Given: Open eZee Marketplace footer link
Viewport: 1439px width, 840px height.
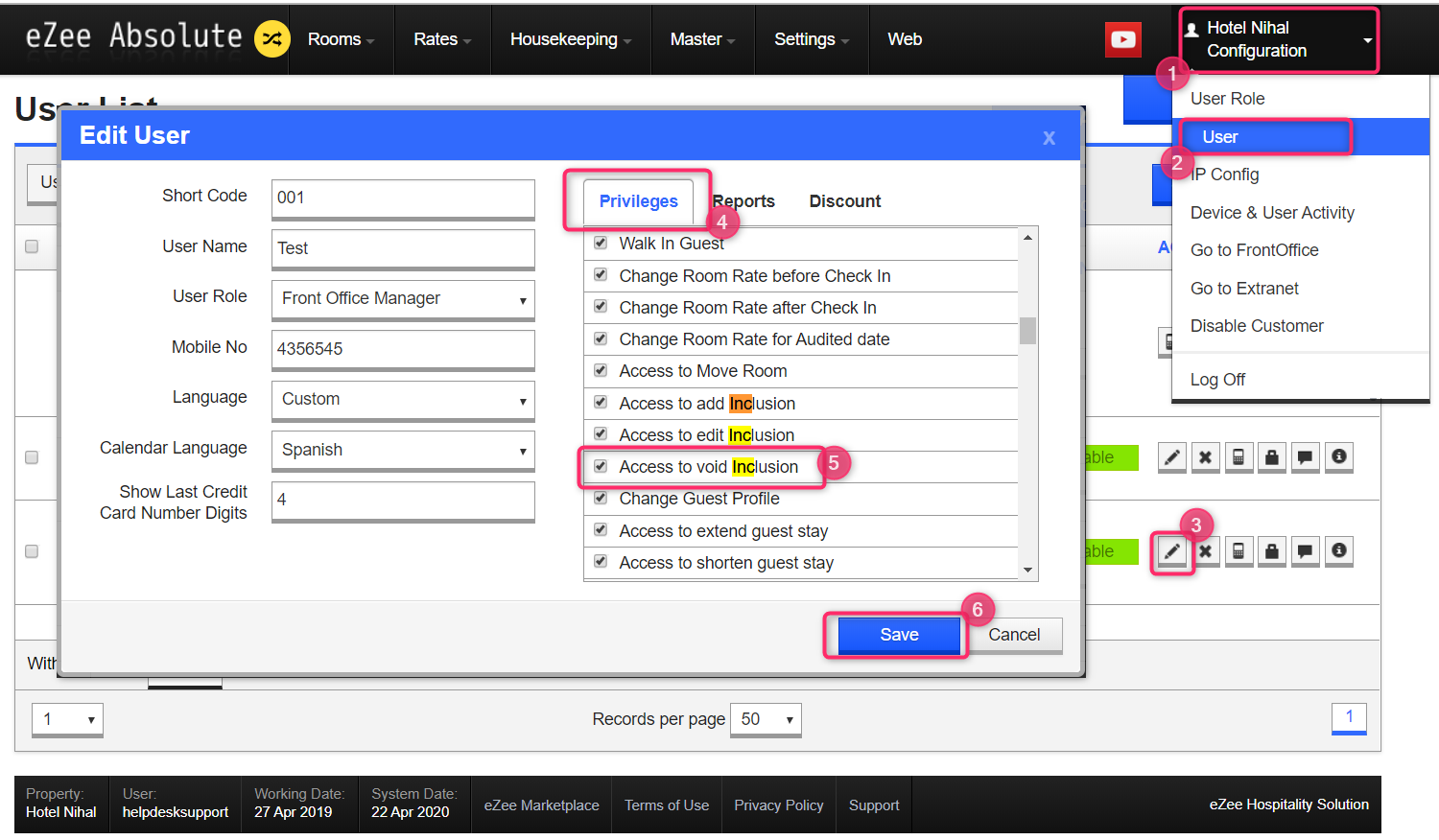Looking at the screenshot, I should click(541, 805).
